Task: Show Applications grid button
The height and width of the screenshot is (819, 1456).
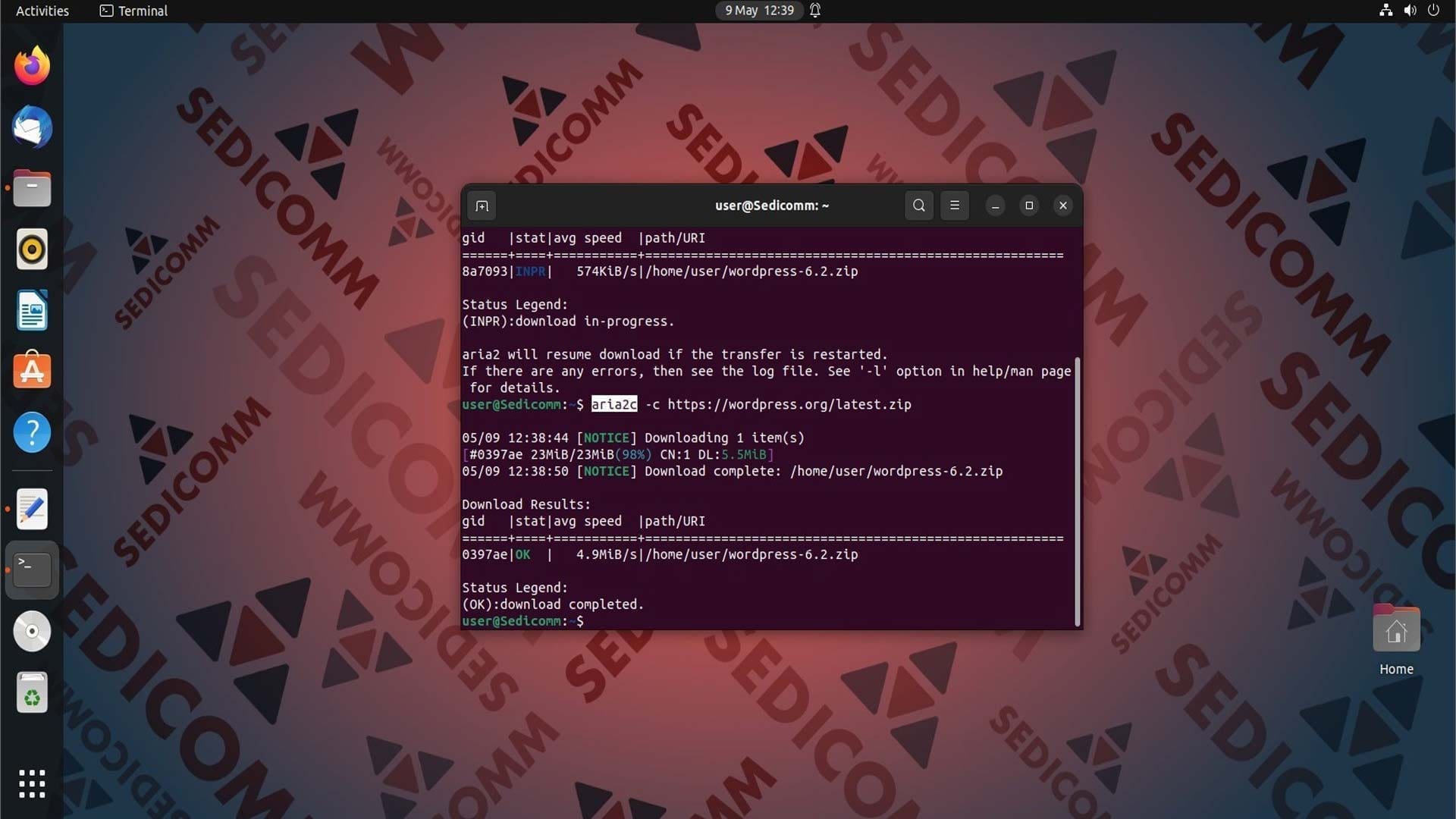Action: pyautogui.click(x=32, y=783)
